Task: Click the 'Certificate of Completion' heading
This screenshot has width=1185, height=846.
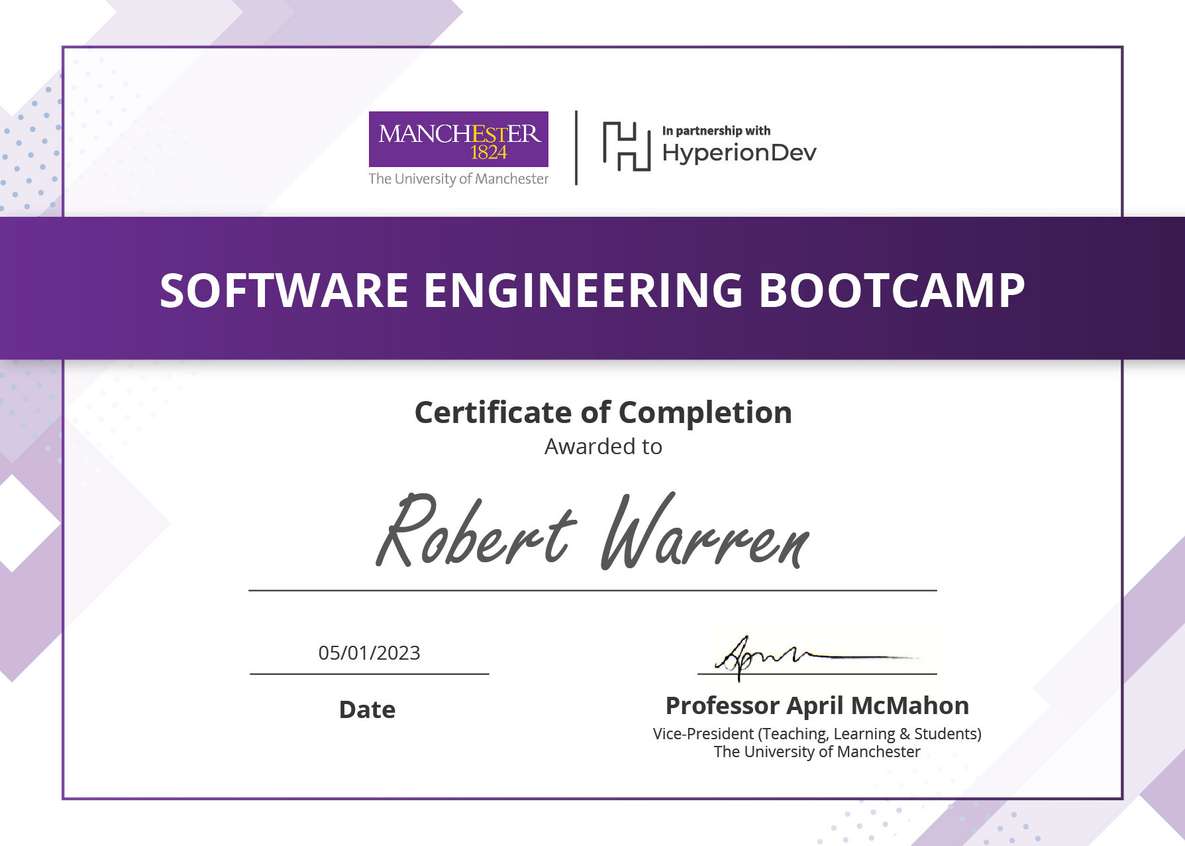Action: 602,412
